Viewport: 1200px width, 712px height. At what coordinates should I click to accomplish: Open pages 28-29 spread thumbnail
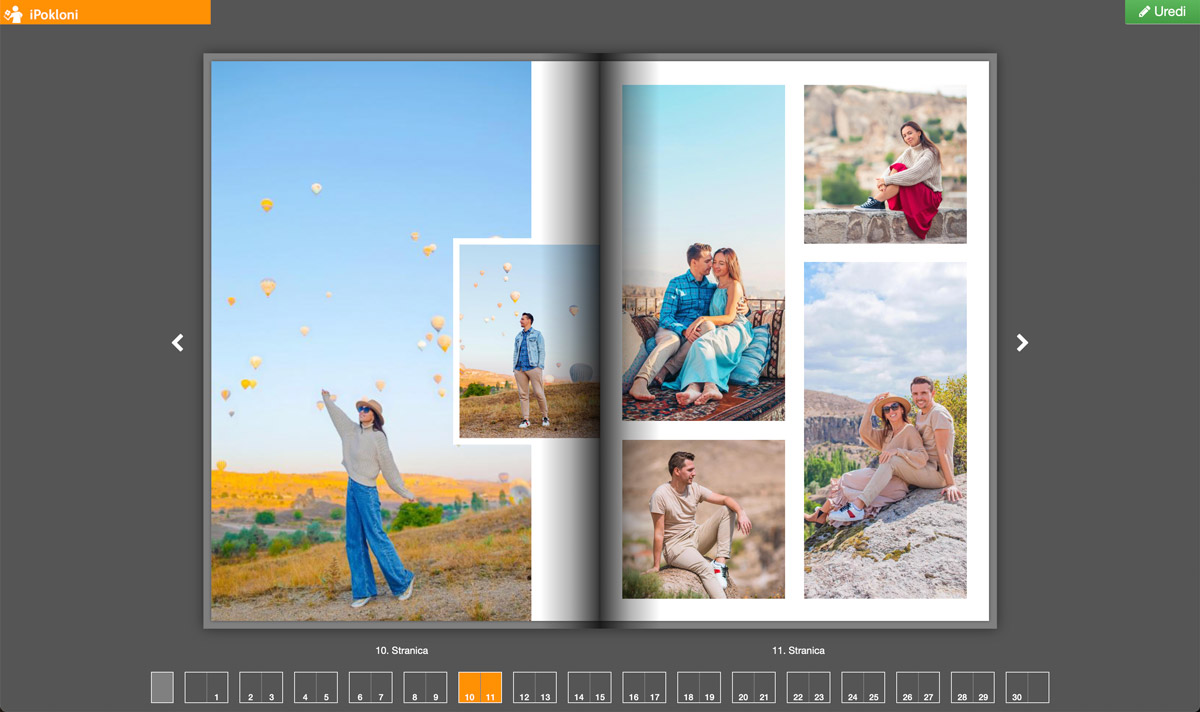pyautogui.click(x=972, y=687)
